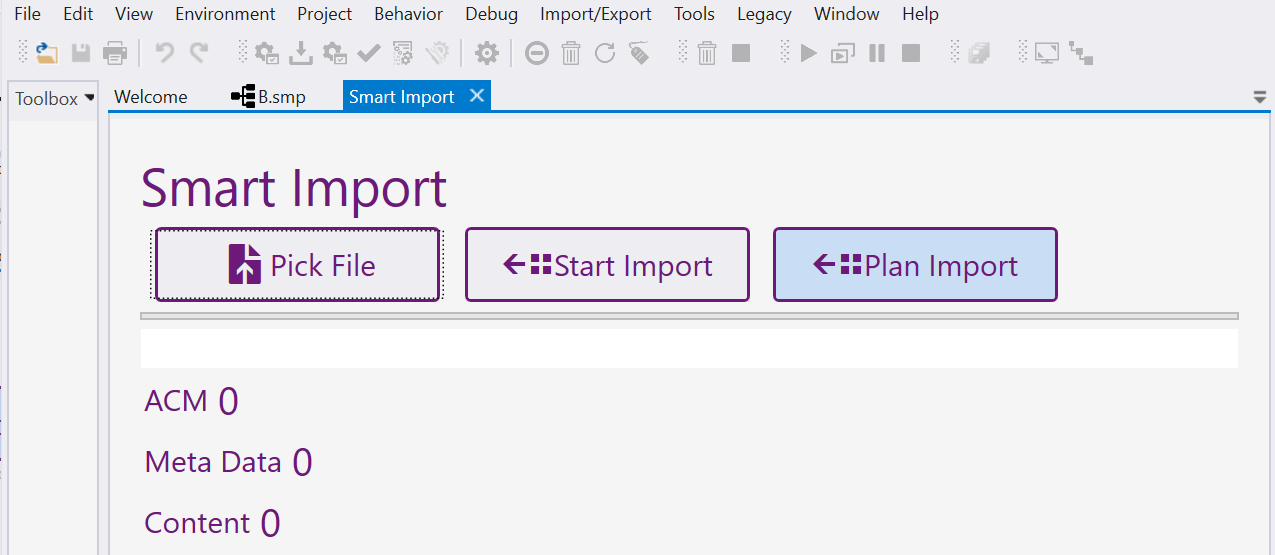Image resolution: width=1275 pixels, height=555 pixels.
Task: Click the download arrow toolbar icon
Action: tap(300, 53)
